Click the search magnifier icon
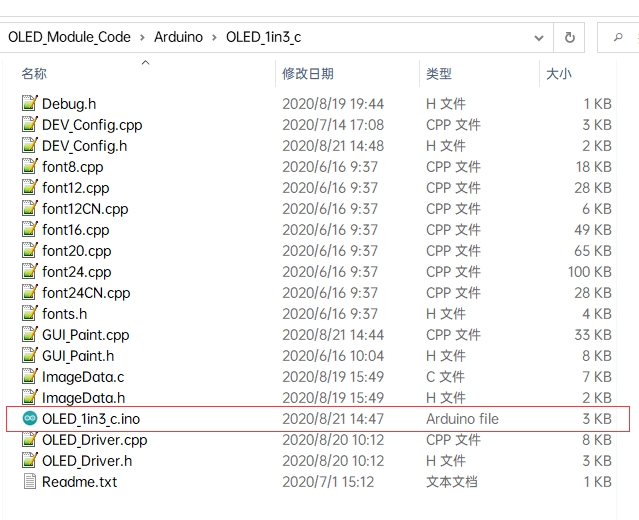This screenshot has width=639, height=520. [x=618, y=37]
